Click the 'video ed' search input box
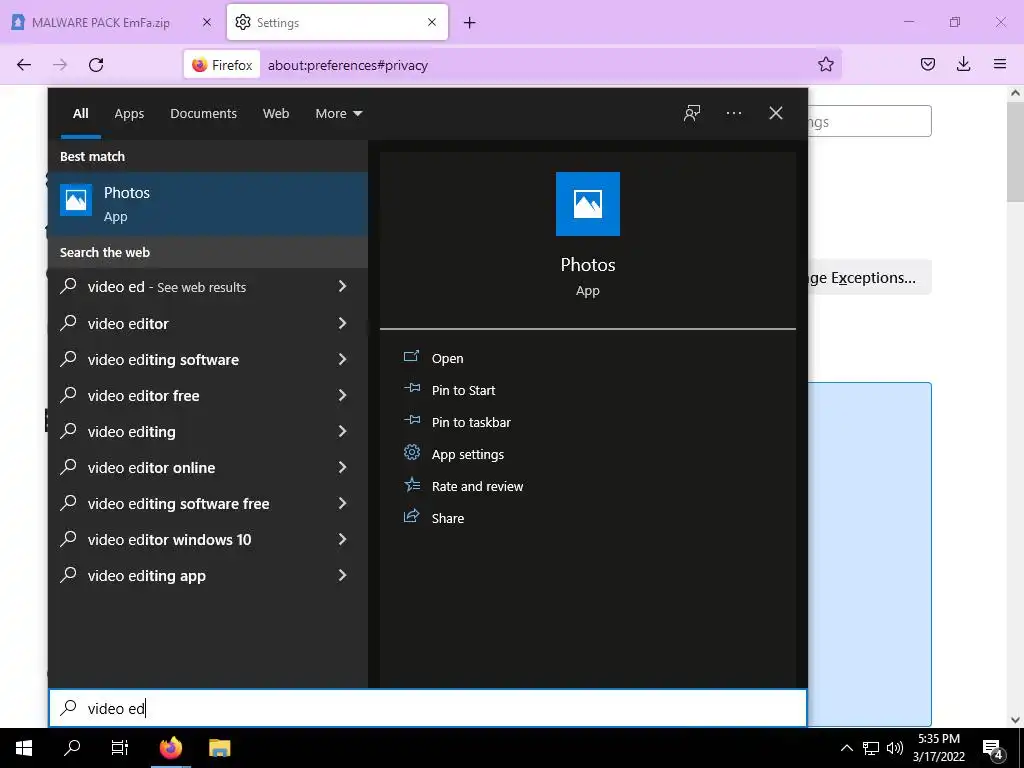 [428, 708]
